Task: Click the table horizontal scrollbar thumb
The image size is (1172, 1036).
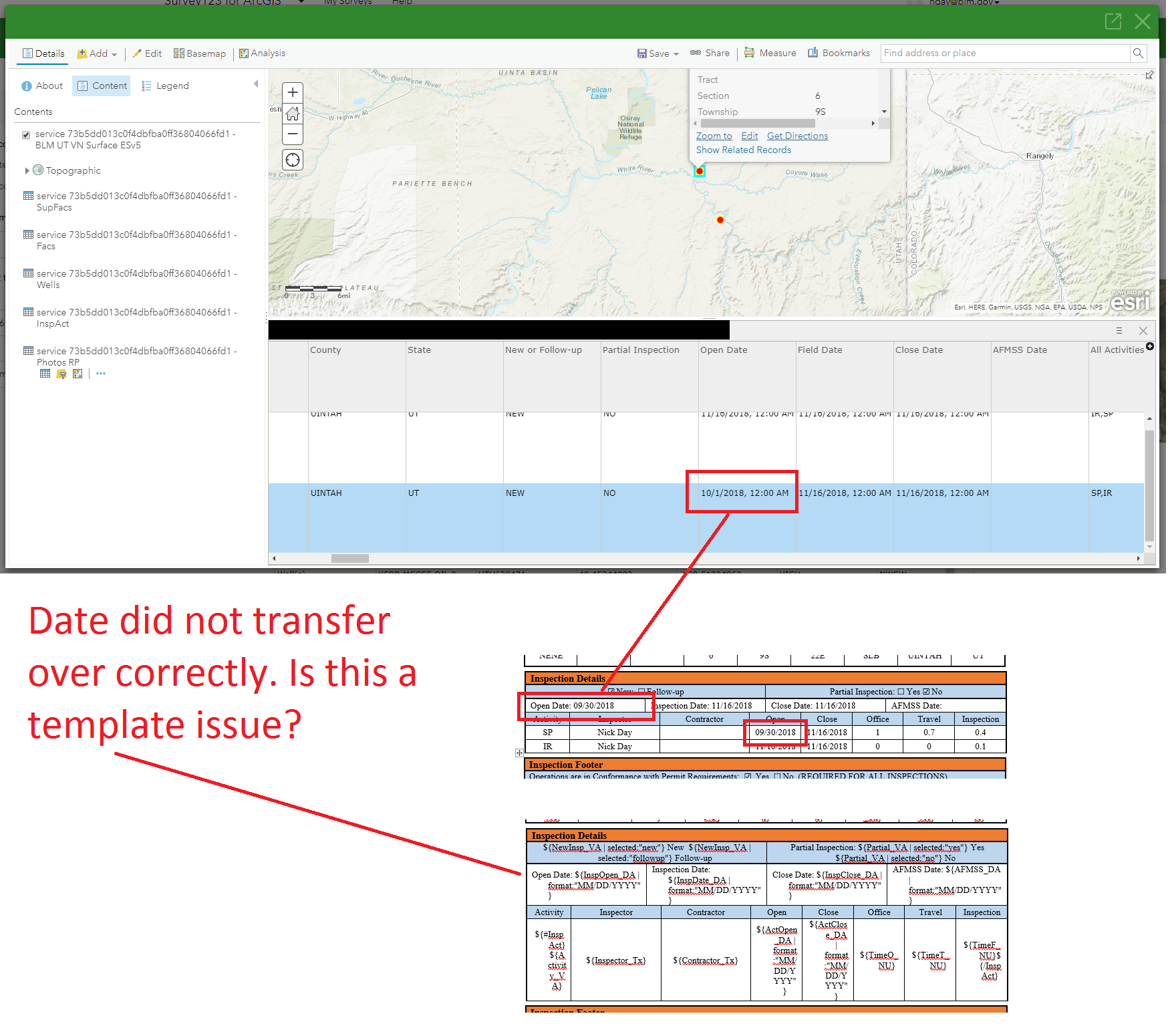Action: coord(350,558)
